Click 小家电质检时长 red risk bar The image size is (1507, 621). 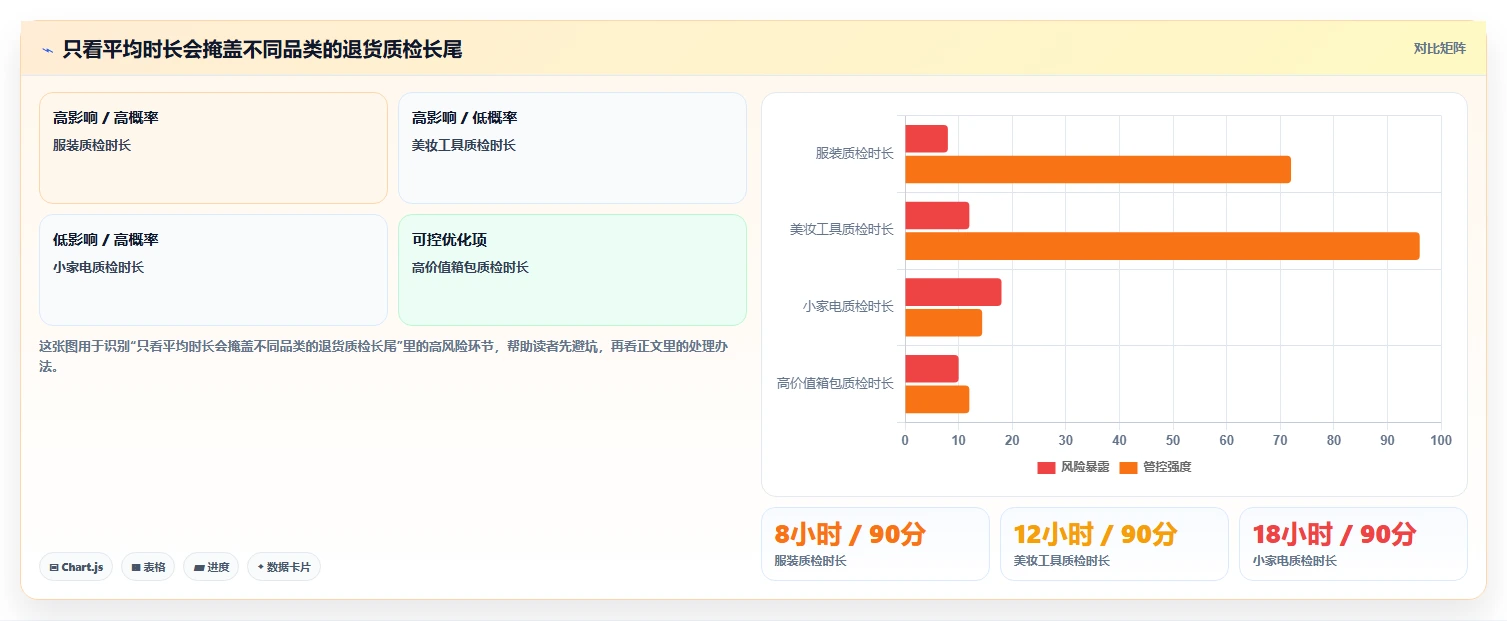953,292
